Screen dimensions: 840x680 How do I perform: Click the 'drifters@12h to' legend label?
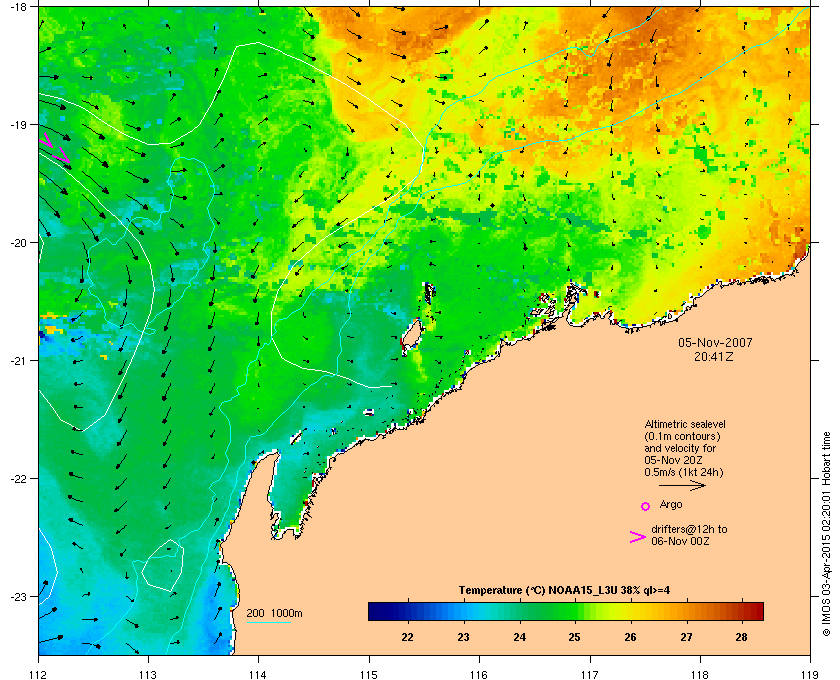tap(689, 529)
